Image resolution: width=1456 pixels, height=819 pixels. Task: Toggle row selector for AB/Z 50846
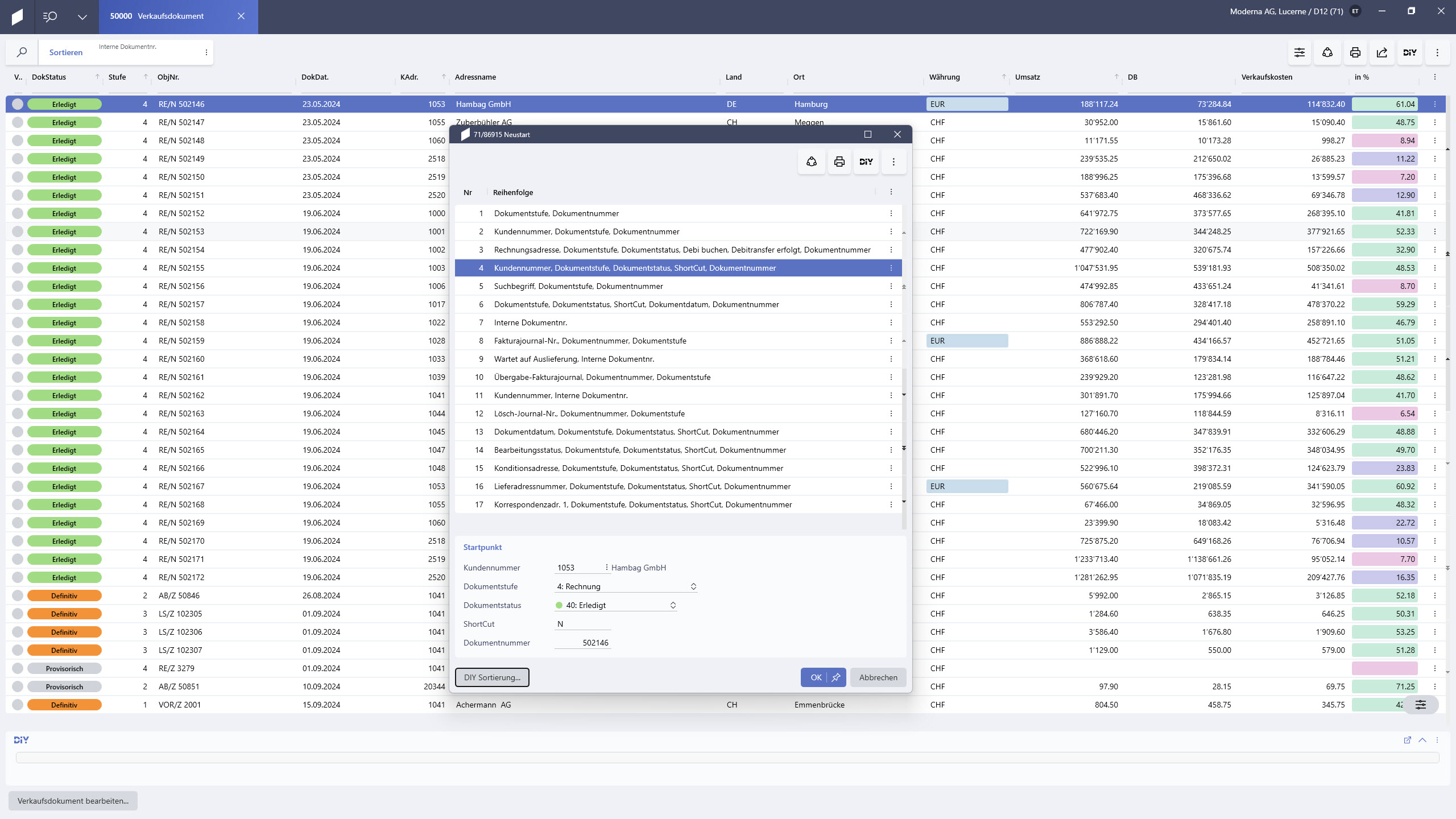pos(18,595)
